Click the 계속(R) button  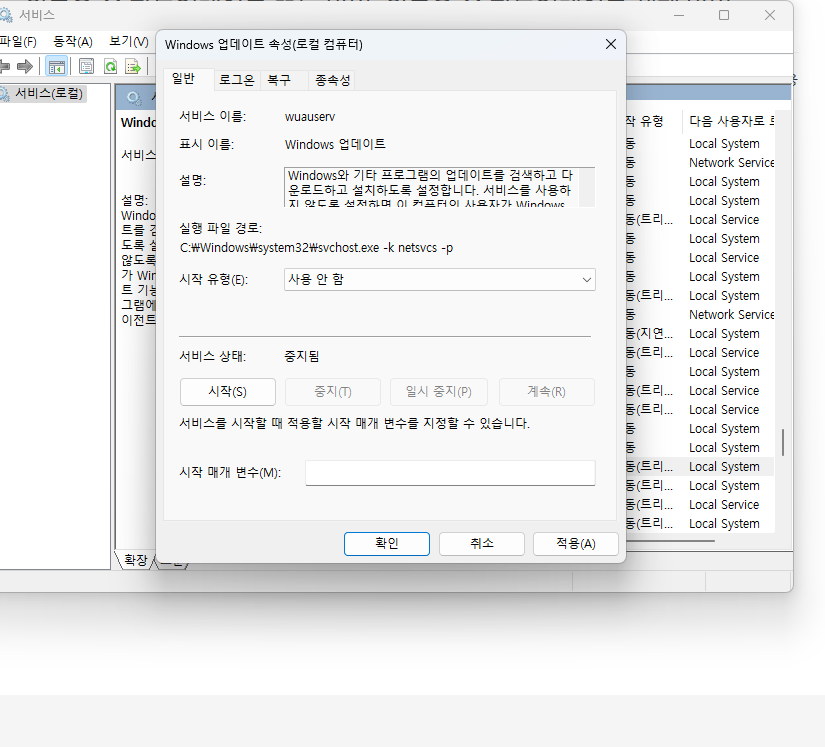click(x=546, y=391)
